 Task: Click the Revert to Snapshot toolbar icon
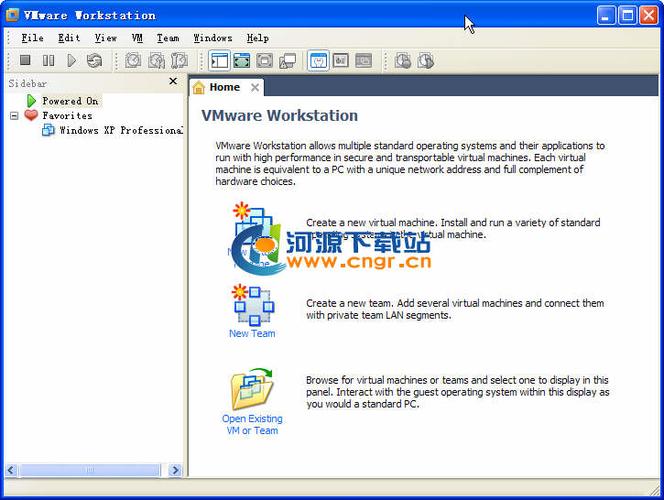click(x=156, y=61)
